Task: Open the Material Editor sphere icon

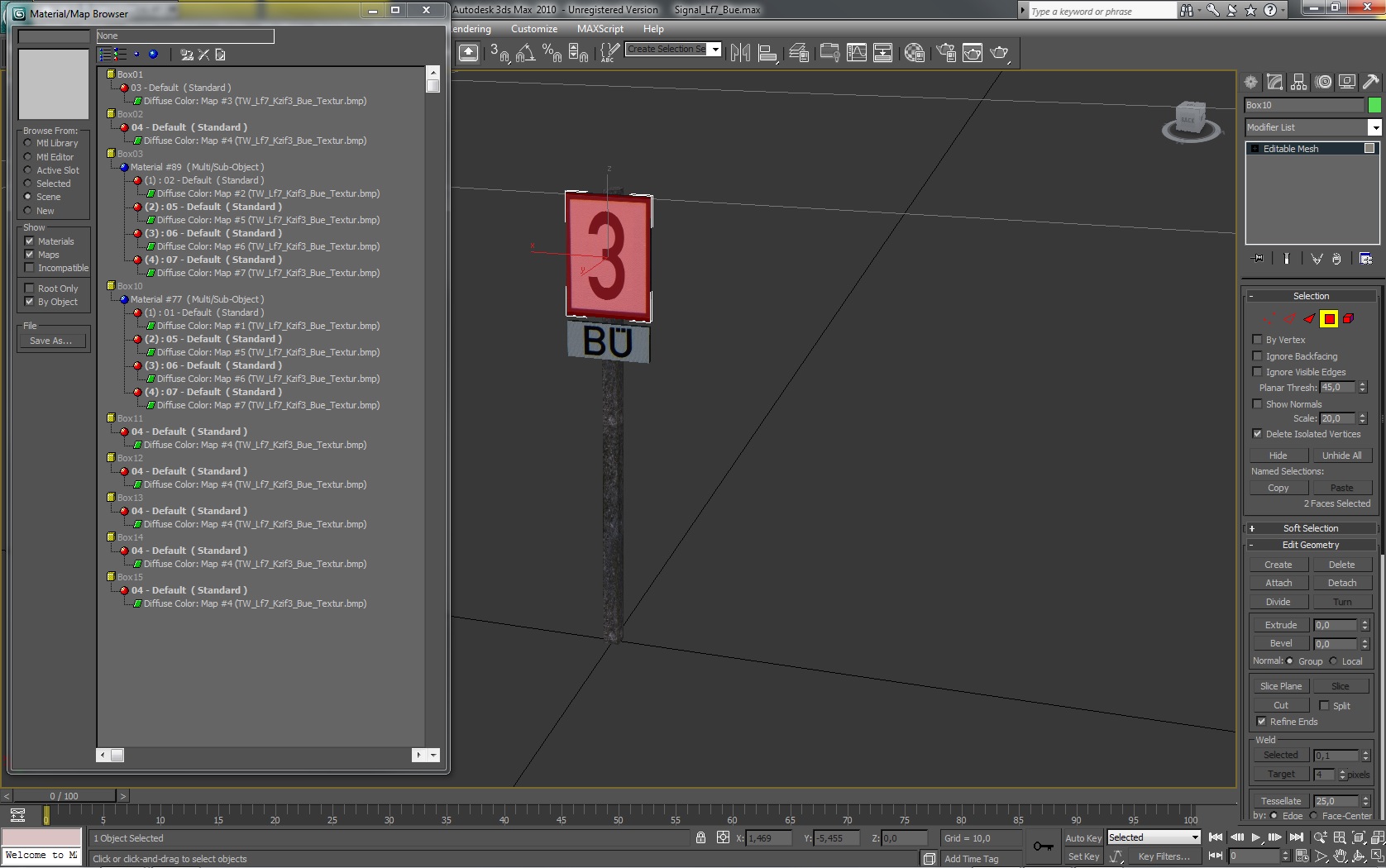Action: (914, 53)
